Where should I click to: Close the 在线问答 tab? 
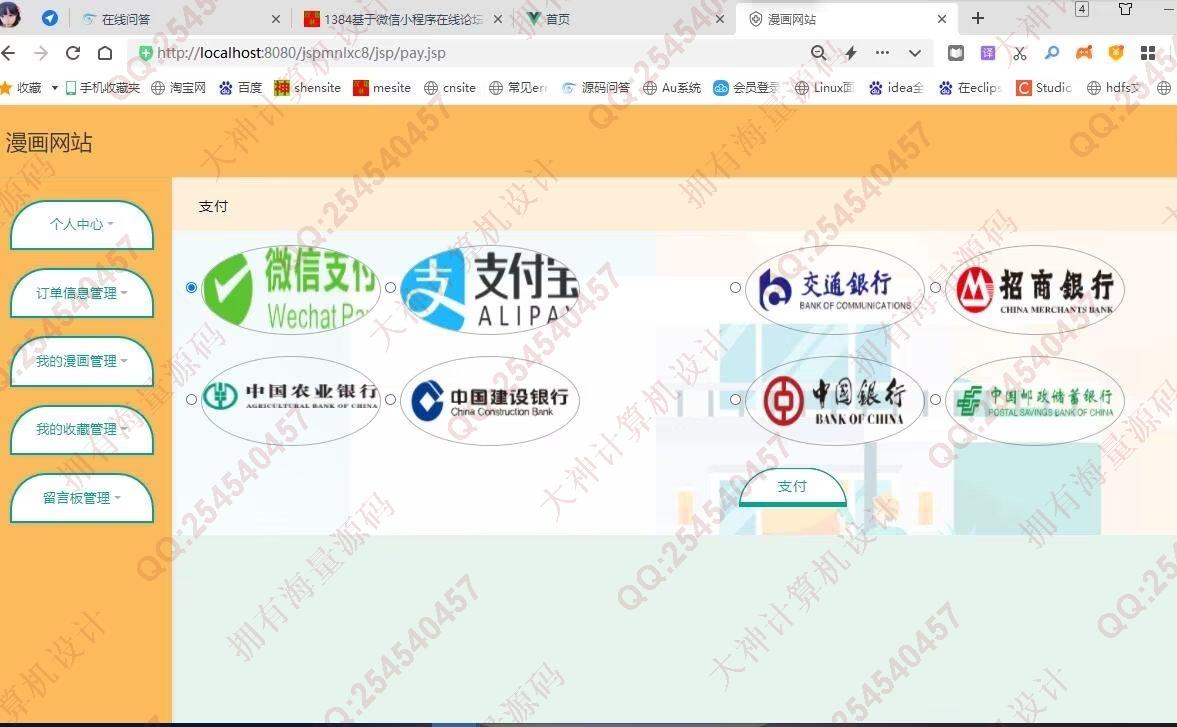275,19
